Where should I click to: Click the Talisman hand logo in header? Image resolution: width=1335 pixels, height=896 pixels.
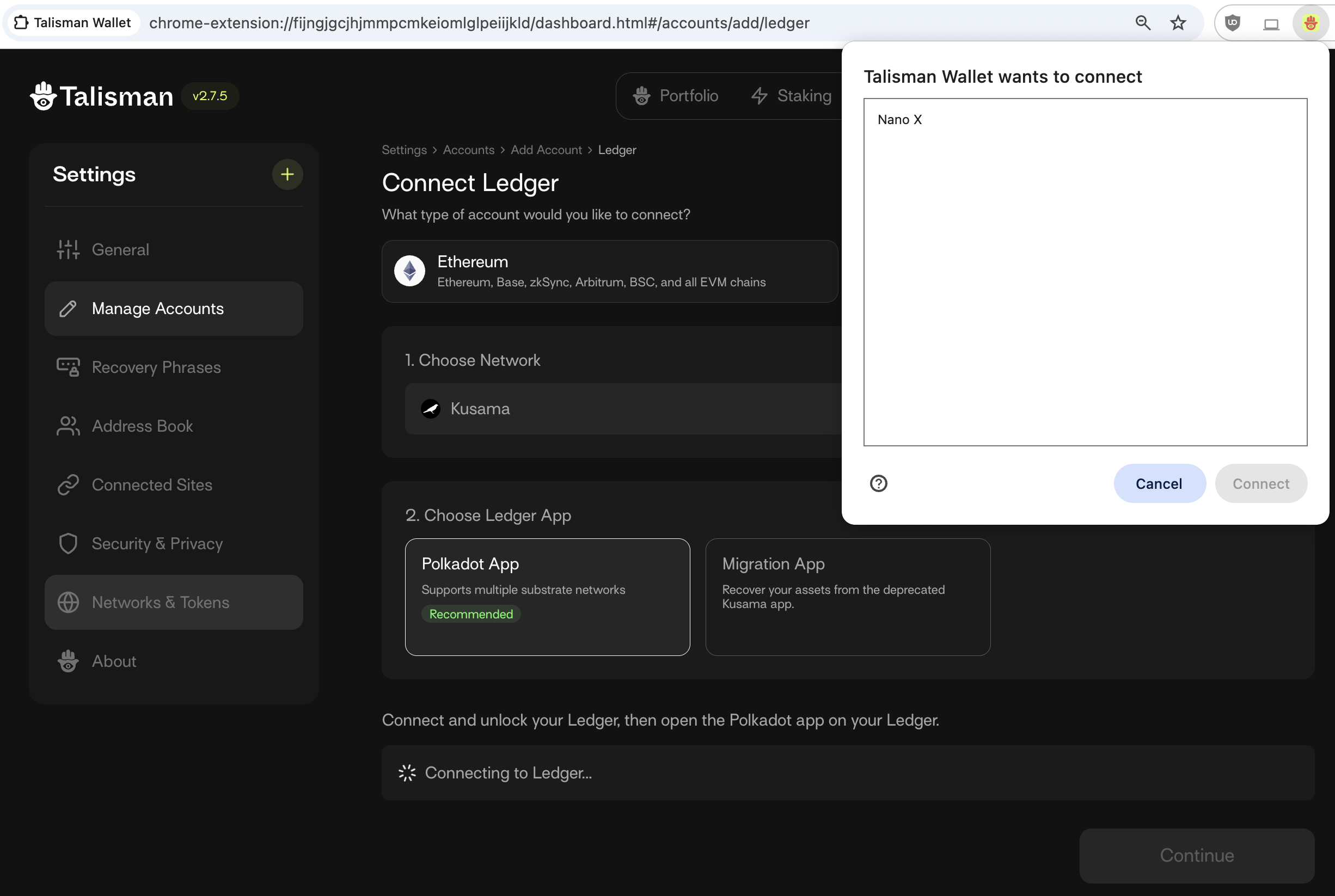tap(44, 96)
